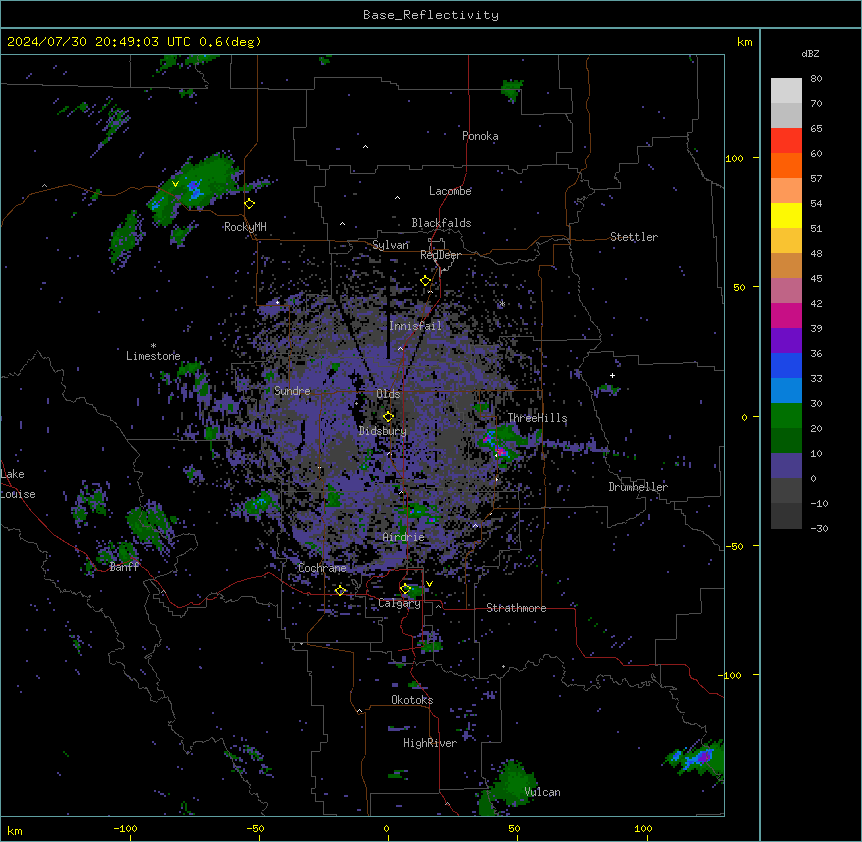Click the white plus marker north of Drumheller

(x=612, y=375)
